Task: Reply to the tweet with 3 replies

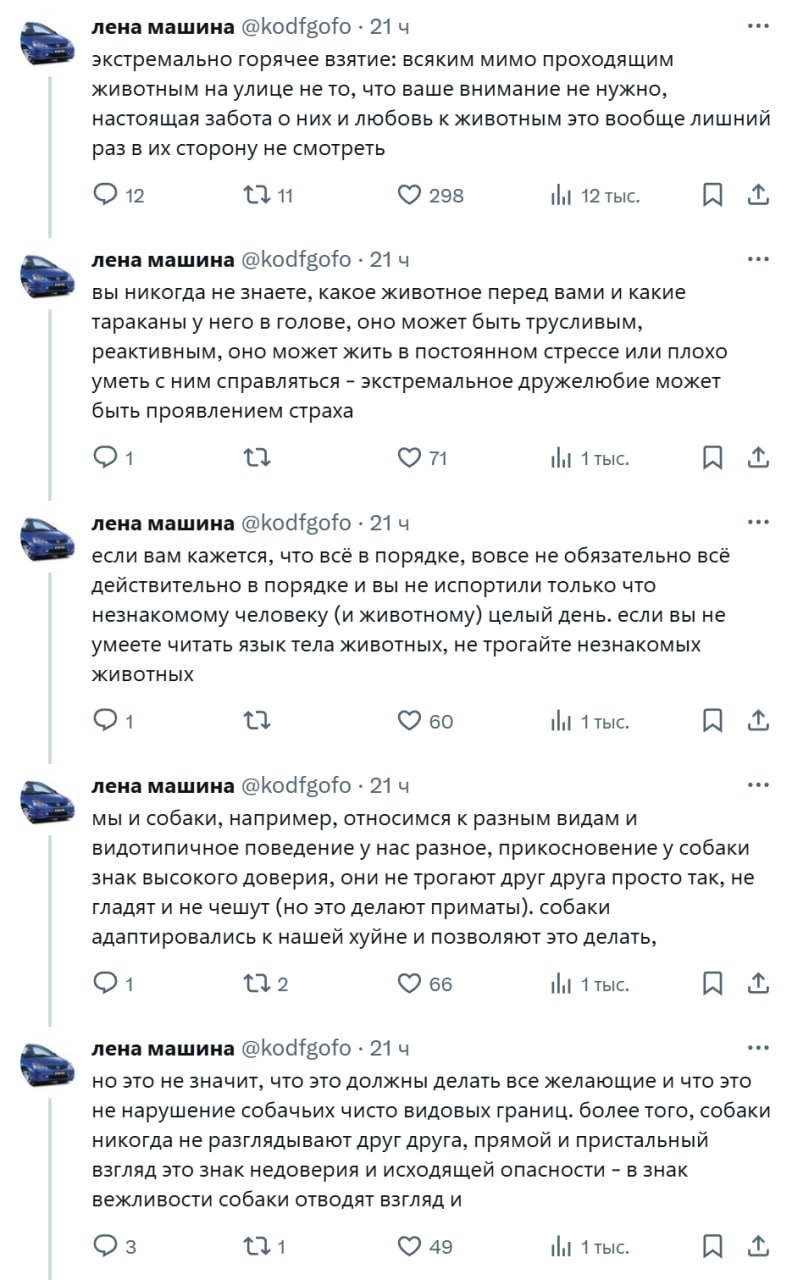Action: tap(106, 1246)
